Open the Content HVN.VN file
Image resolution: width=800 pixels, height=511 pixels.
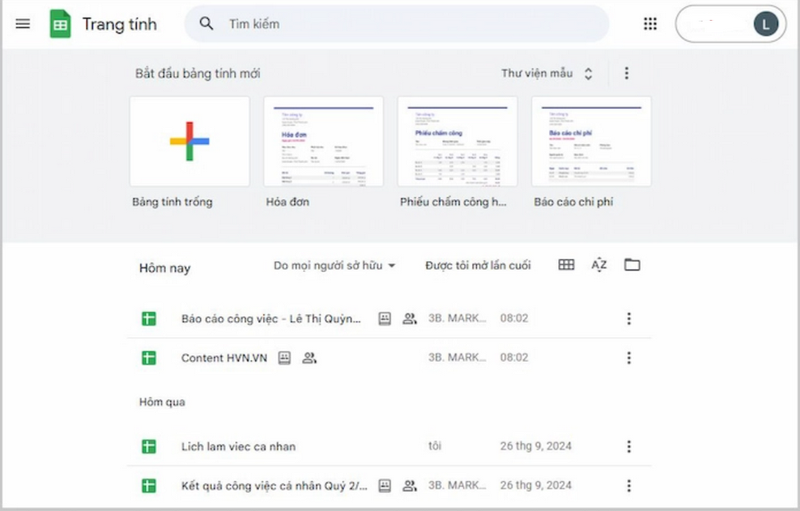pyautogui.click(x=224, y=358)
